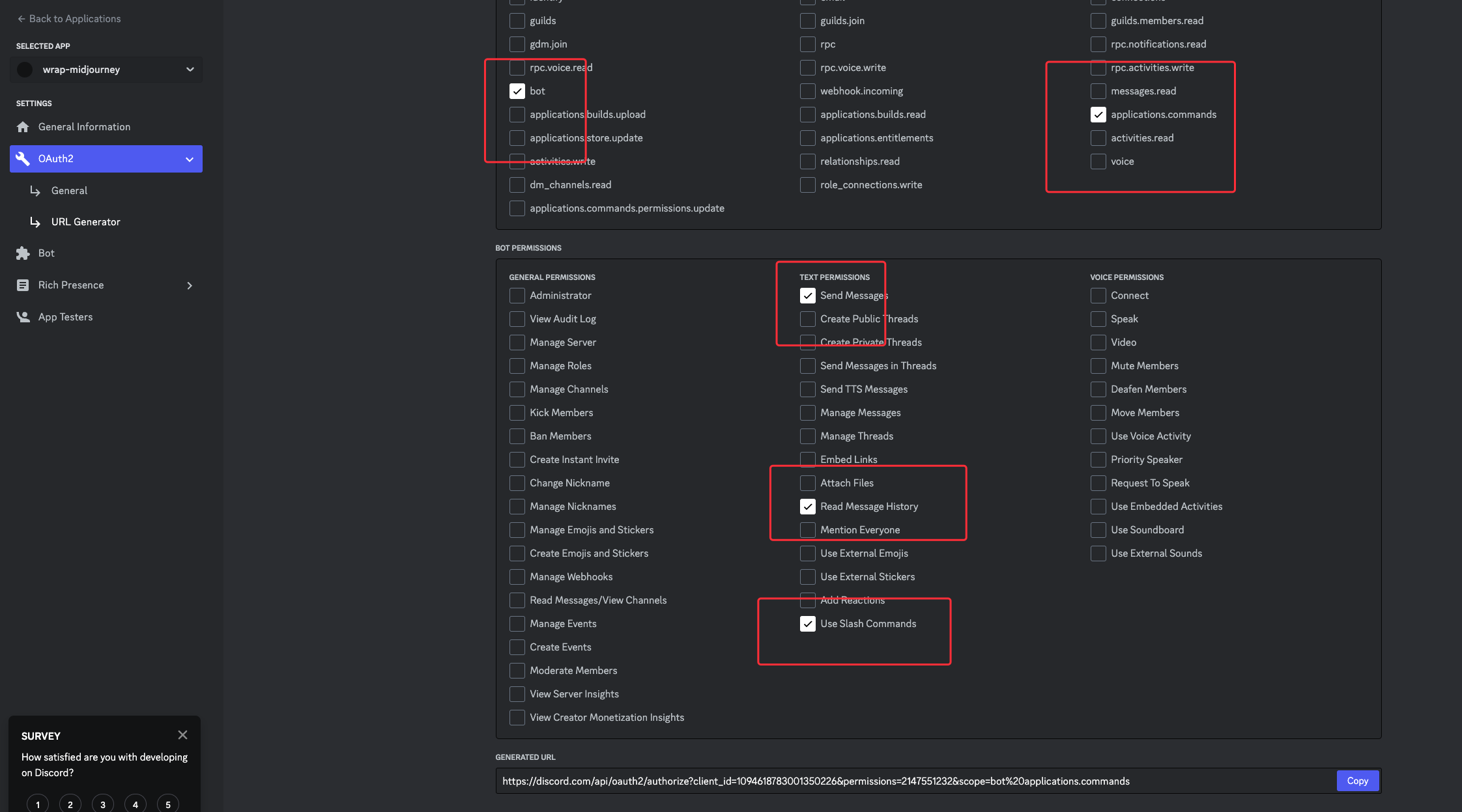Rate the survey with a 3
1462x812 pixels.
coord(102,804)
